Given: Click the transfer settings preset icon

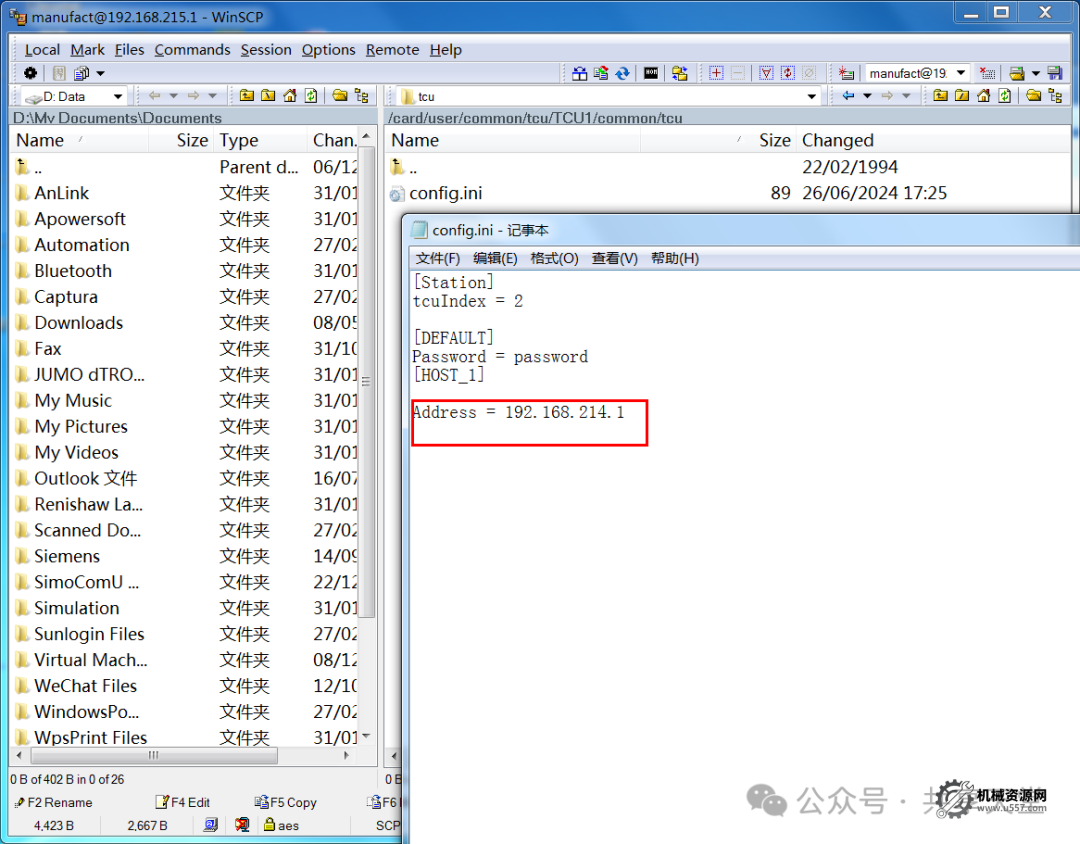Looking at the screenshot, I should [1017, 73].
